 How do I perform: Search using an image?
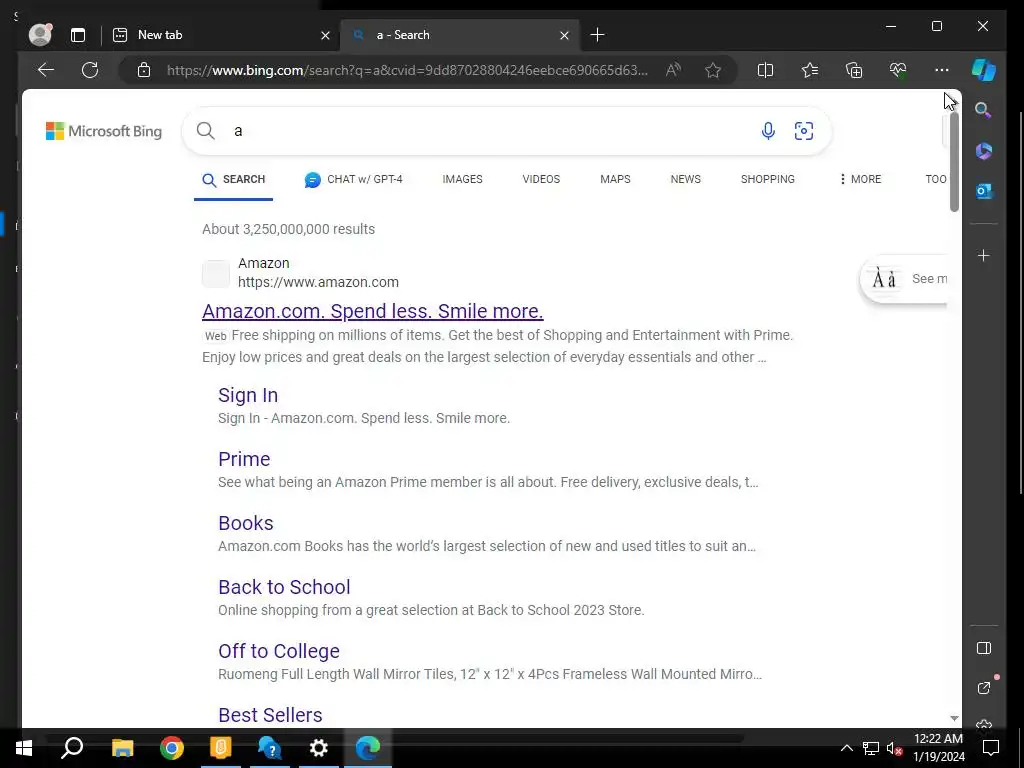click(x=804, y=131)
